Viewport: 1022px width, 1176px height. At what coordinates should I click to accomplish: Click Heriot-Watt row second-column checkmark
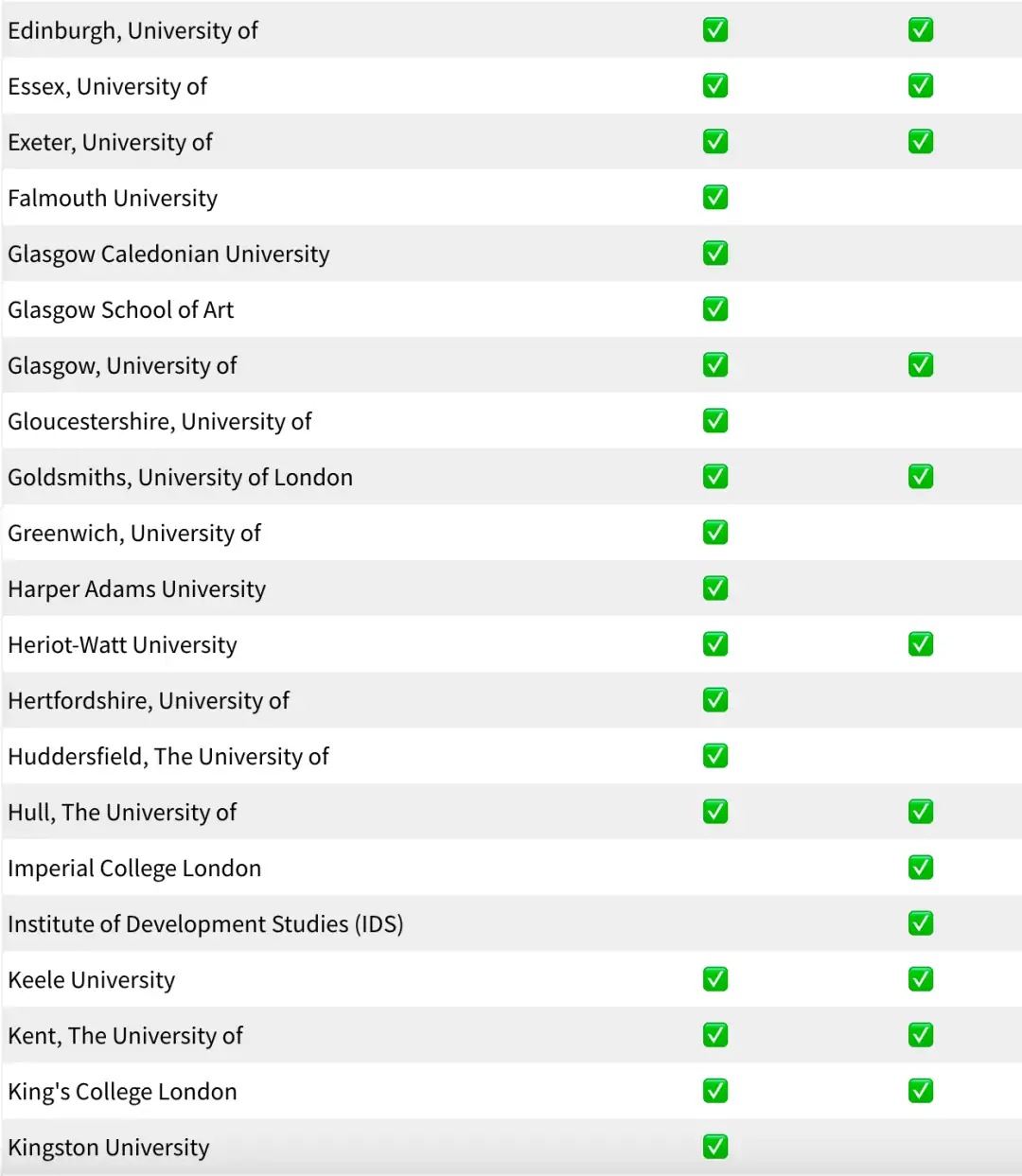click(921, 644)
